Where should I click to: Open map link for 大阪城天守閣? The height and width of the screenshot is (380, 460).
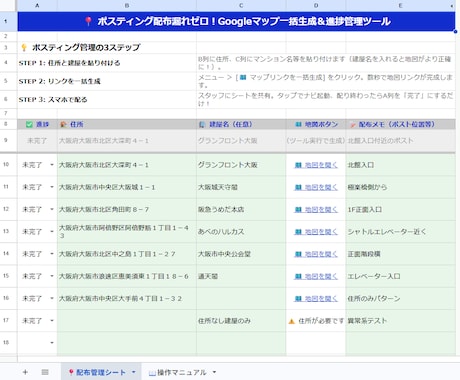(x=316, y=187)
